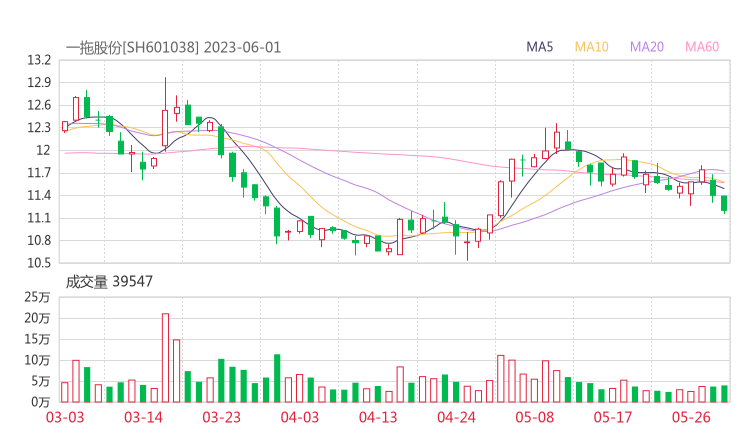Click the MA60 legend label
The height and width of the screenshot is (440, 740).
pos(702,47)
